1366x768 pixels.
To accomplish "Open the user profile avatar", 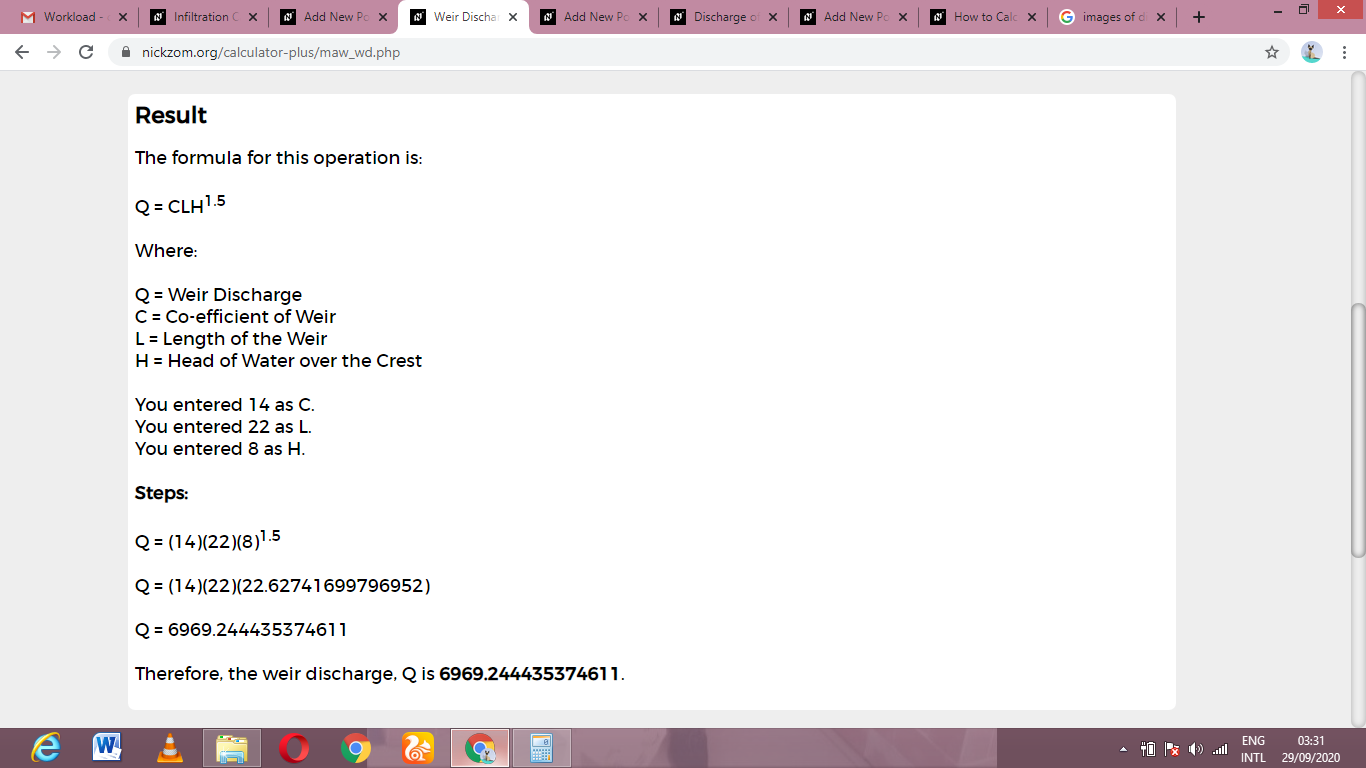I will pyautogui.click(x=1312, y=52).
